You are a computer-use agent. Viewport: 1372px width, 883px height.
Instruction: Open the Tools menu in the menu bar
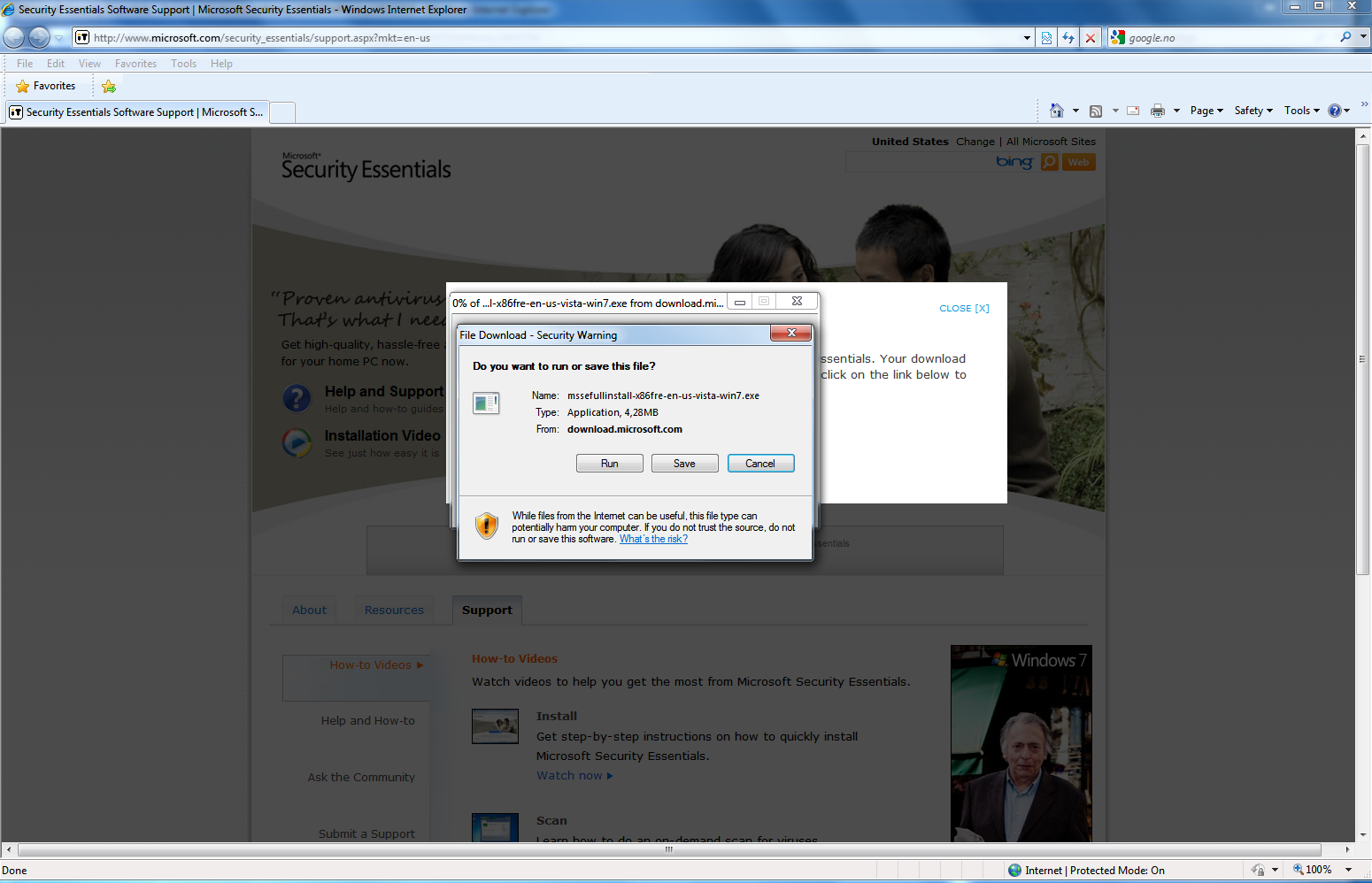pos(183,64)
